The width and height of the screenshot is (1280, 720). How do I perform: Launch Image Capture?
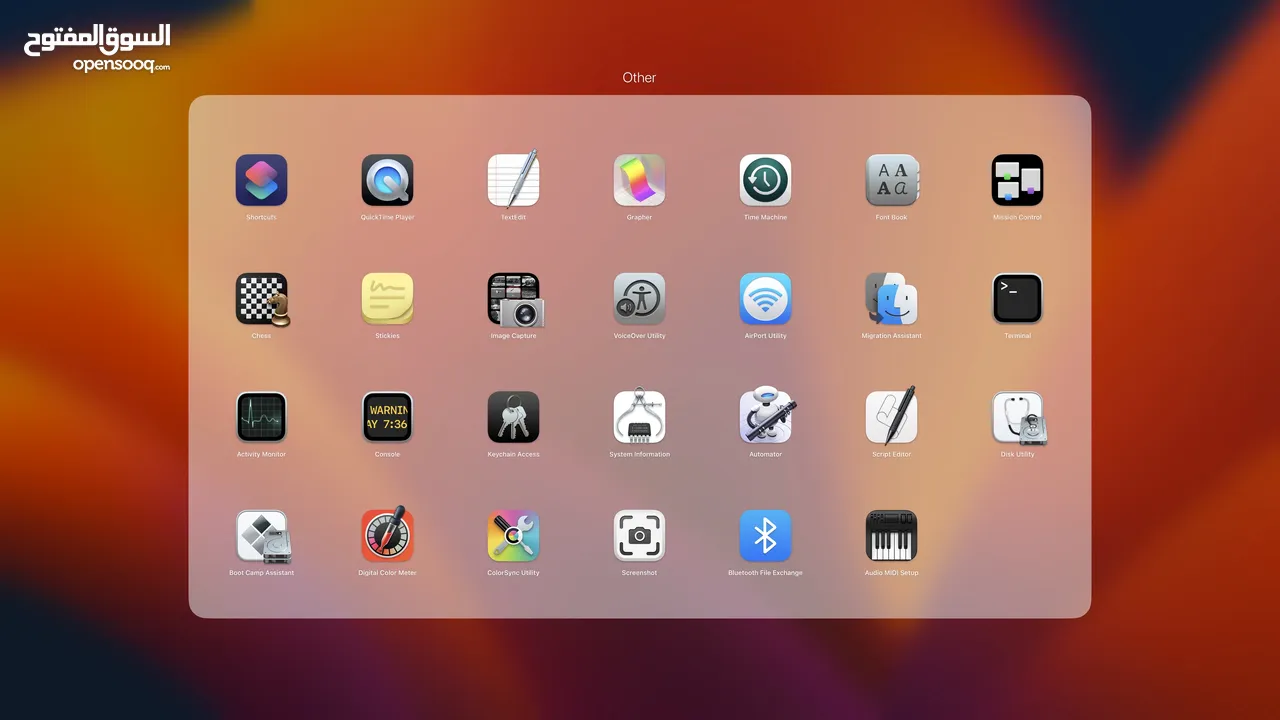[x=515, y=299]
